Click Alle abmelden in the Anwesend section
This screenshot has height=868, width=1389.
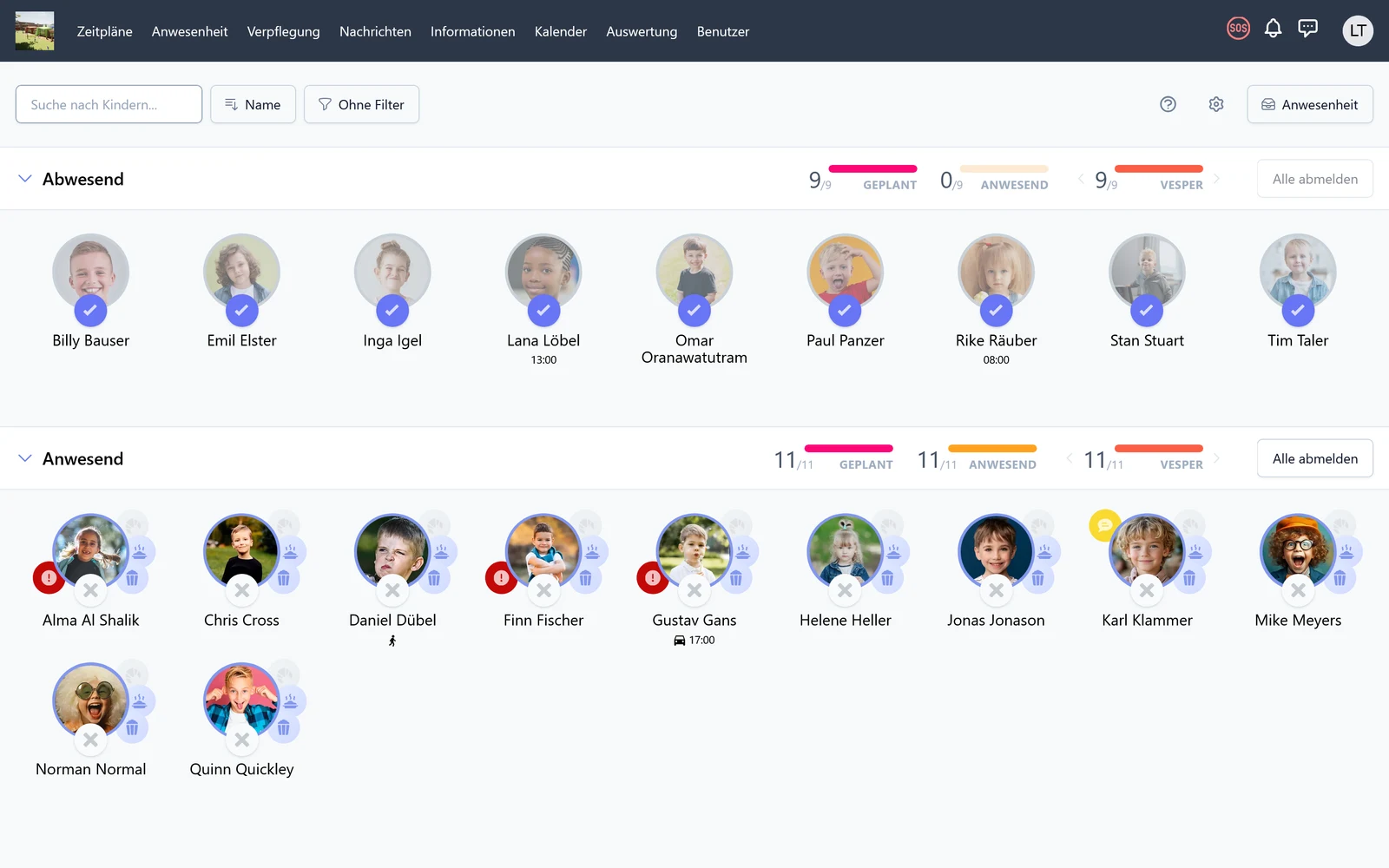click(1315, 458)
